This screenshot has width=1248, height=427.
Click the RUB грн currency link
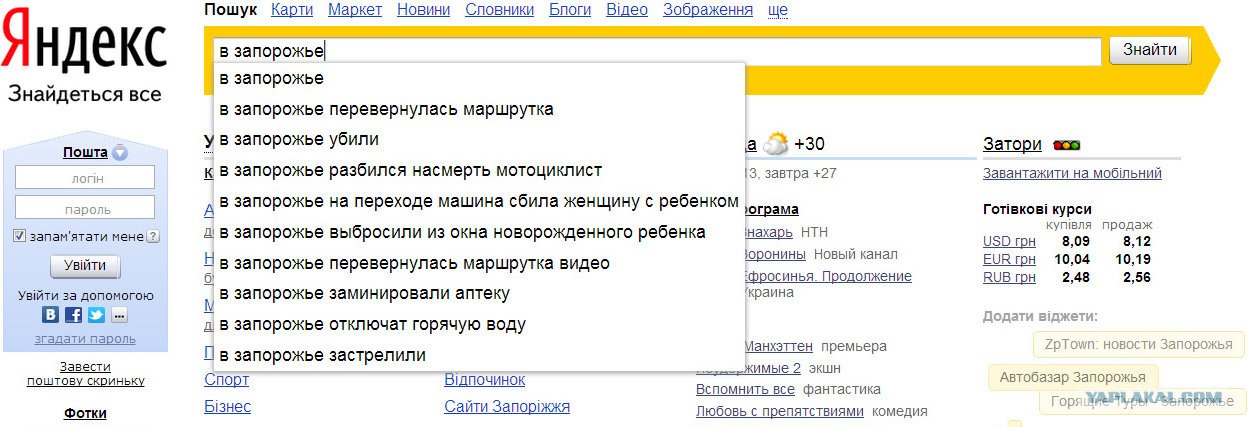coord(1009,277)
